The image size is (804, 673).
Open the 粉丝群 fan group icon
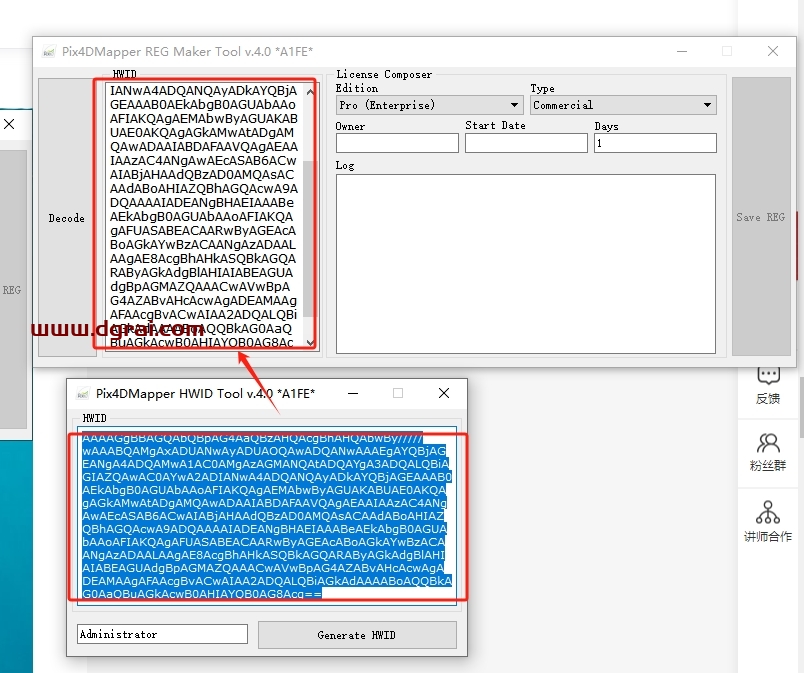point(768,451)
